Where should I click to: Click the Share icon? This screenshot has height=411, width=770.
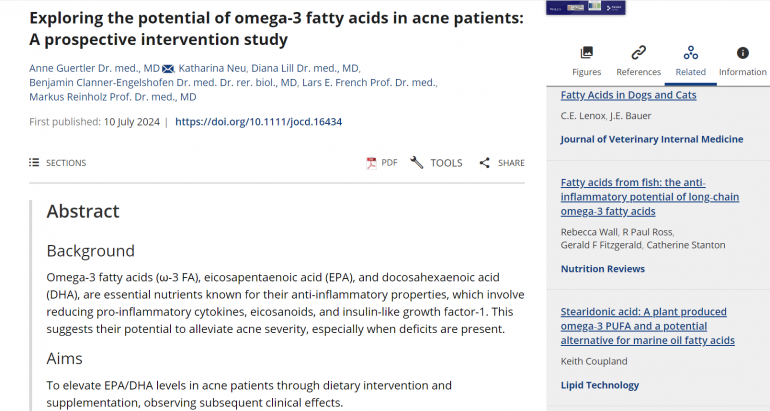(x=484, y=163)
